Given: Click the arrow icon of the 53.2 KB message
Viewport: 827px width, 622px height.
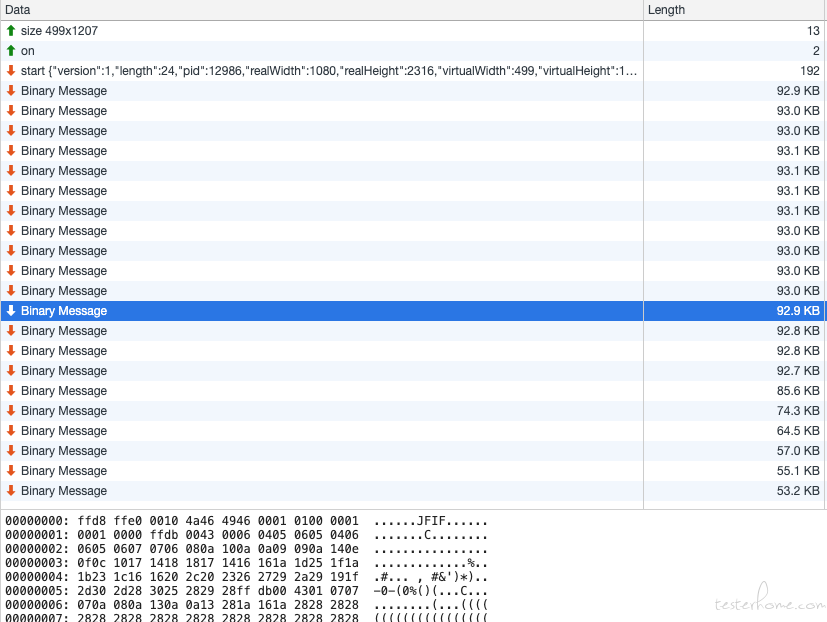Looking at the screenshot, I should tap(11, 491).
